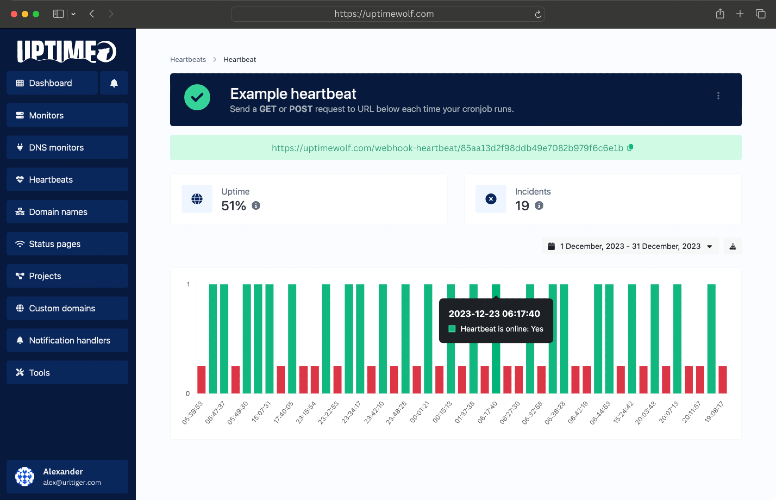
Task: Open Monitors in the sidebar
Action: coord(67,115)
